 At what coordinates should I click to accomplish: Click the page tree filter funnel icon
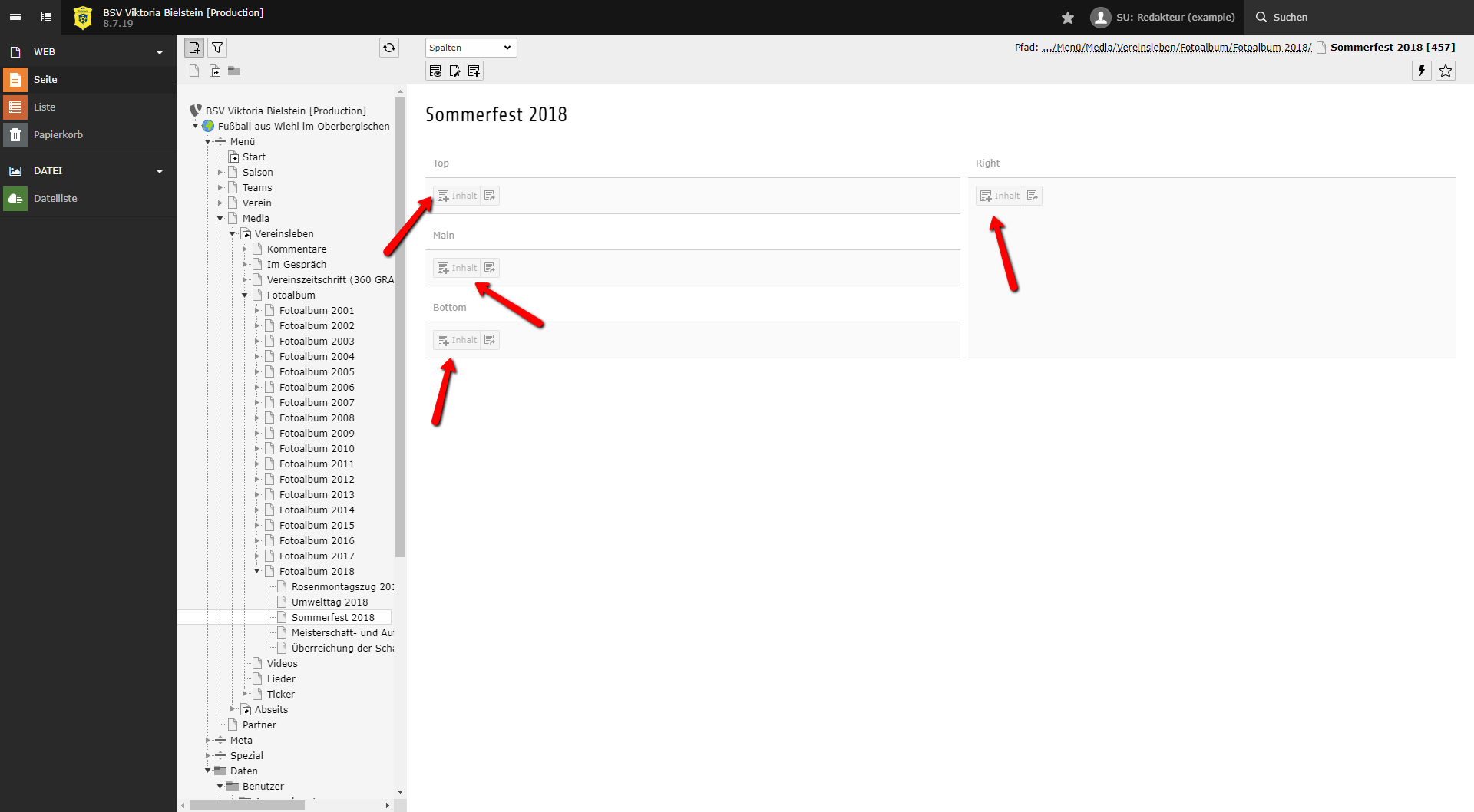217,48
